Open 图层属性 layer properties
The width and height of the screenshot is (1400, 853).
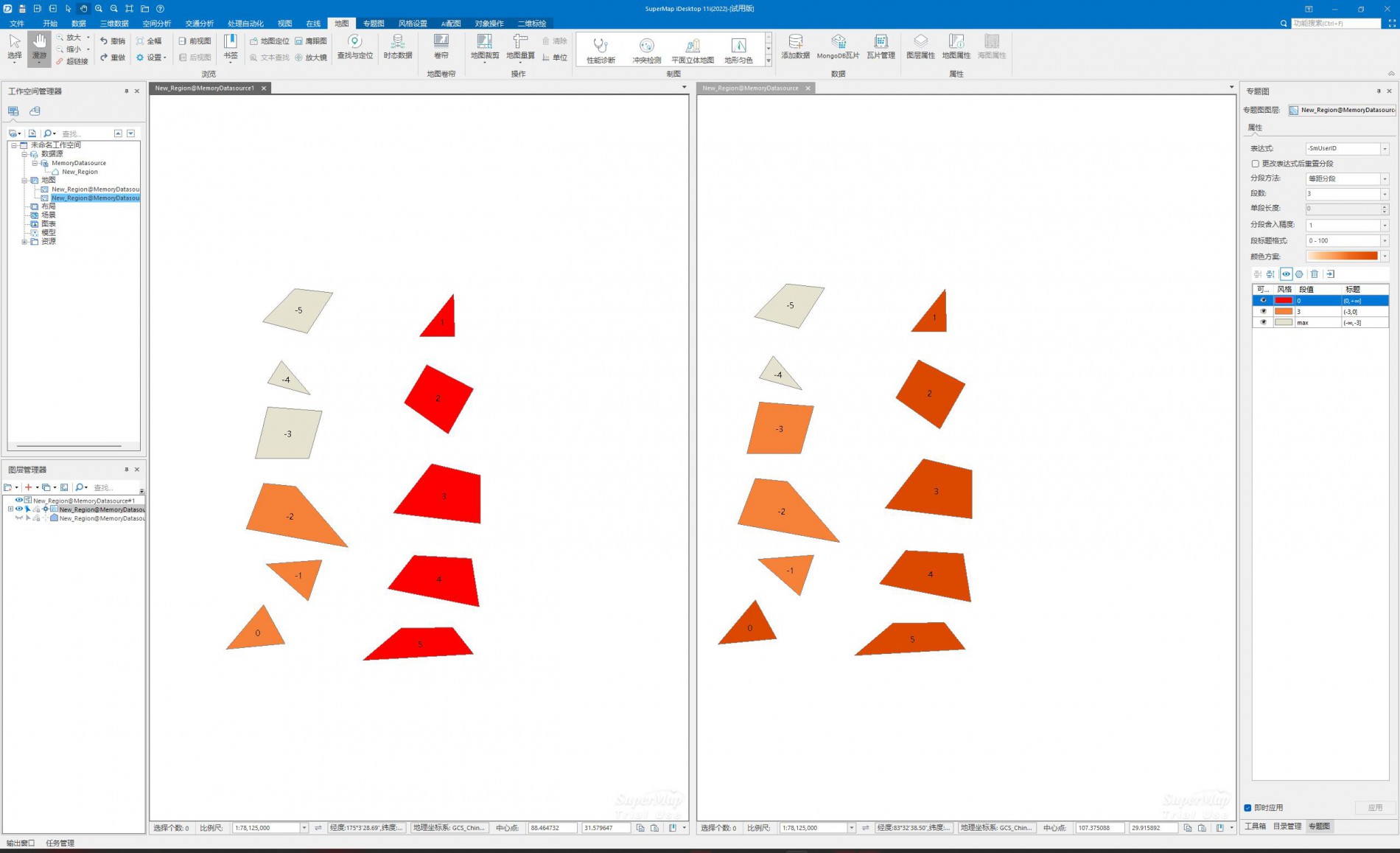(920, 47)
